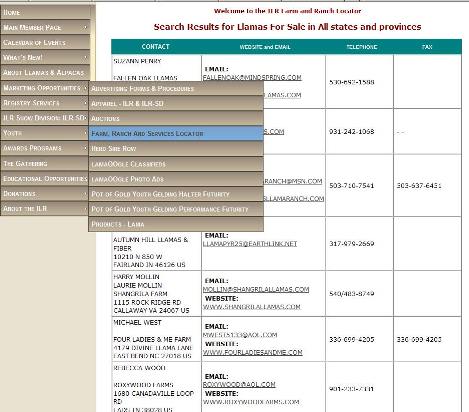Choose Herd Sire Row submenu entry
Viewport: 469px width, 412px height.
tap(176, 149)
